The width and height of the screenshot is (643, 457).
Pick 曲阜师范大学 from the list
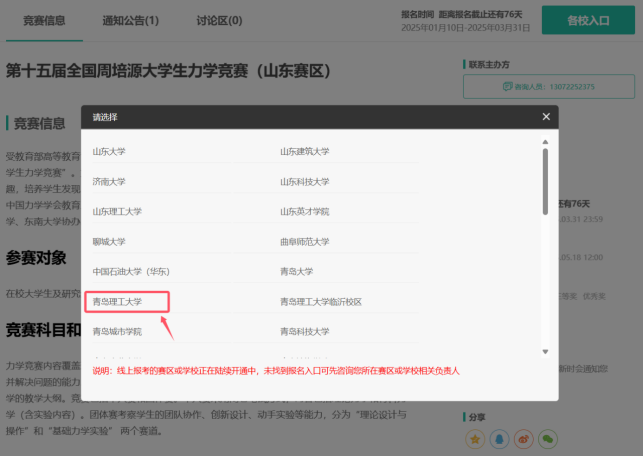(305, 242)
